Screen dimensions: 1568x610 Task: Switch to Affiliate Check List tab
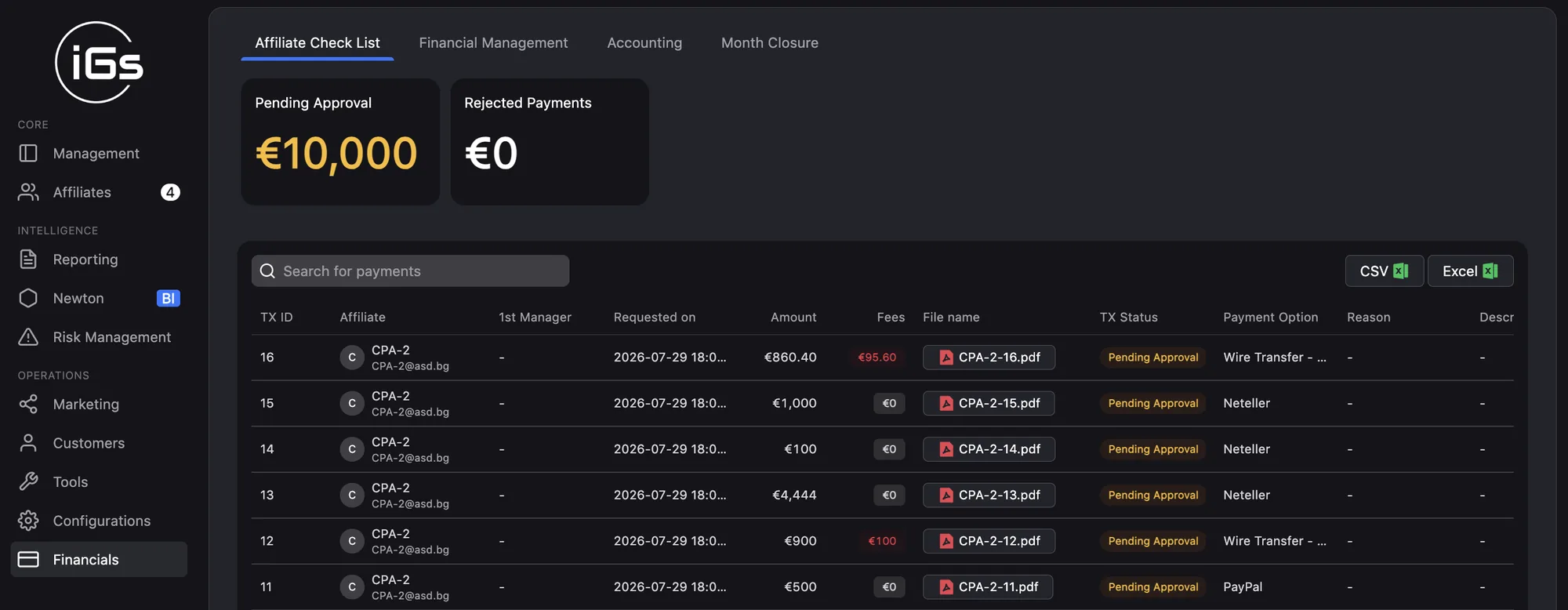[318, 42]
